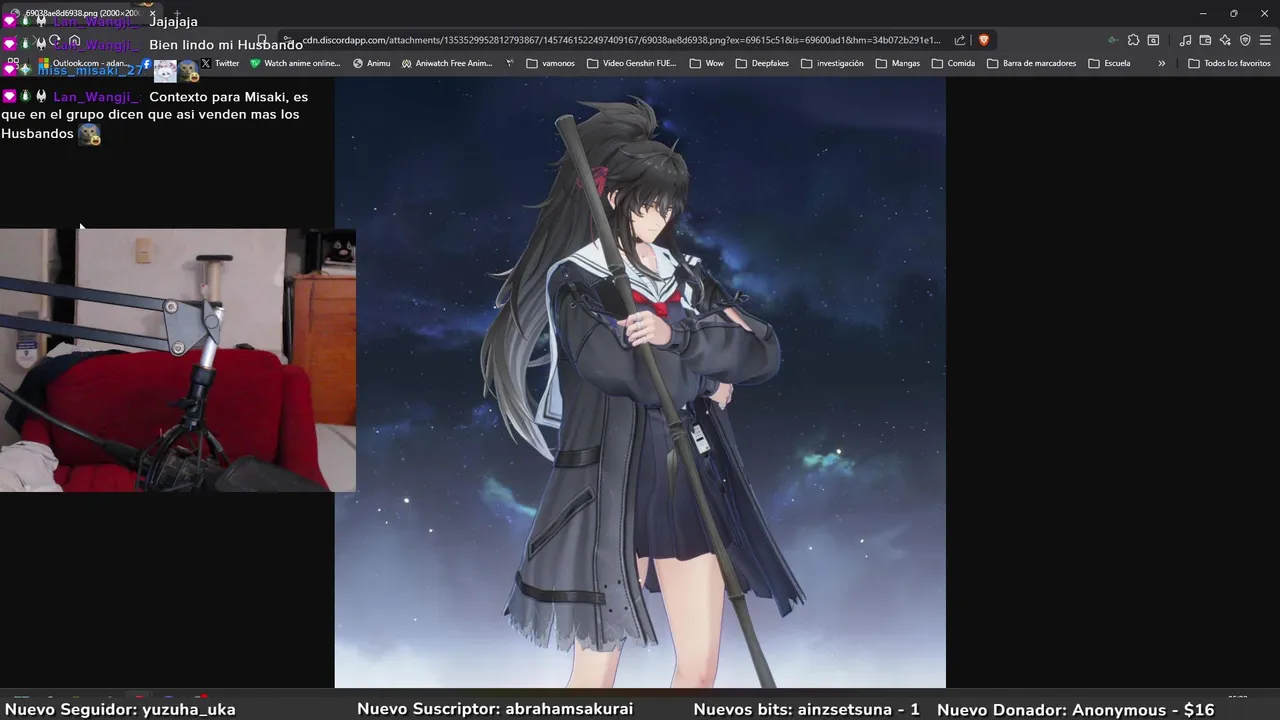Expand the hidden bookmarks chevron
This screenshot has width=1280, height=720.
click(x=1161, y=63)
